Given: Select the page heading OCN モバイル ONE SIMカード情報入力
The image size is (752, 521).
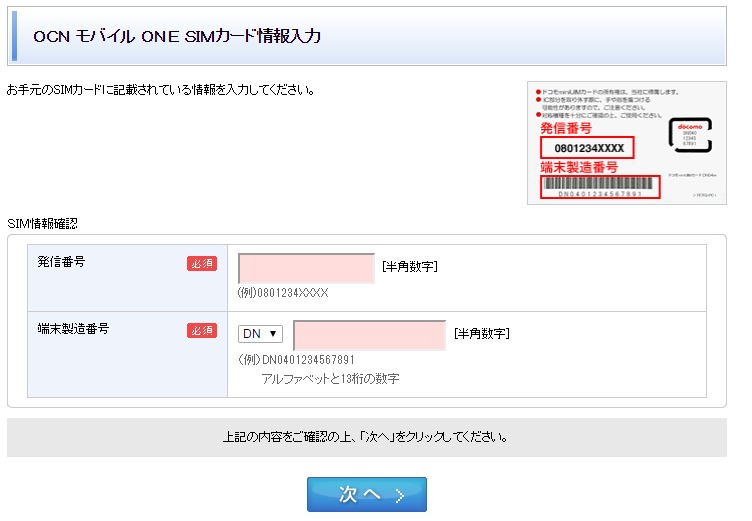Looking at the screenshot, I should pos(177,36).
